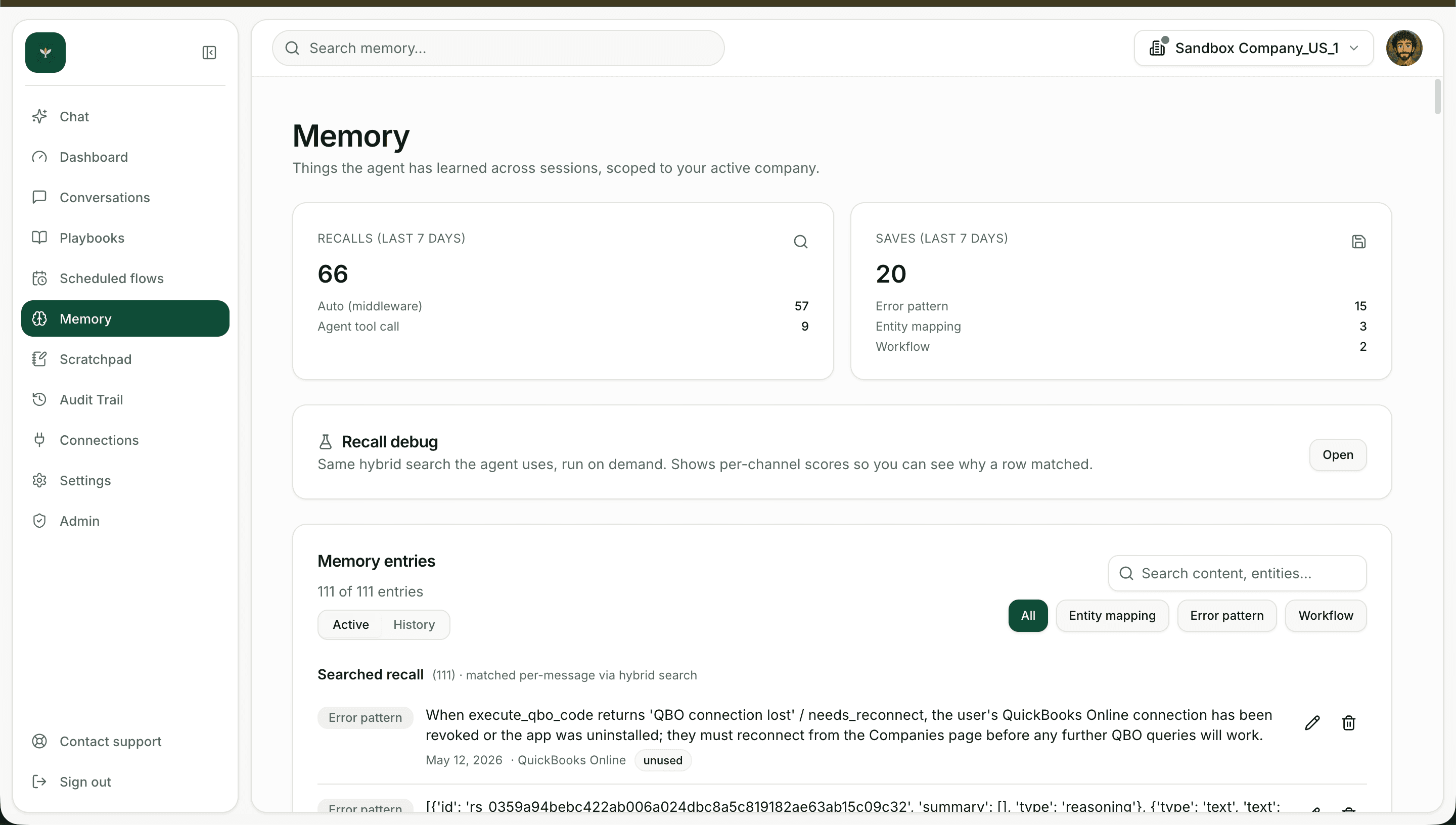Screen dimensions: 1456x825
Task: Click the Searched recall heading
Action: pyautogui.click(x=371, y=674)
